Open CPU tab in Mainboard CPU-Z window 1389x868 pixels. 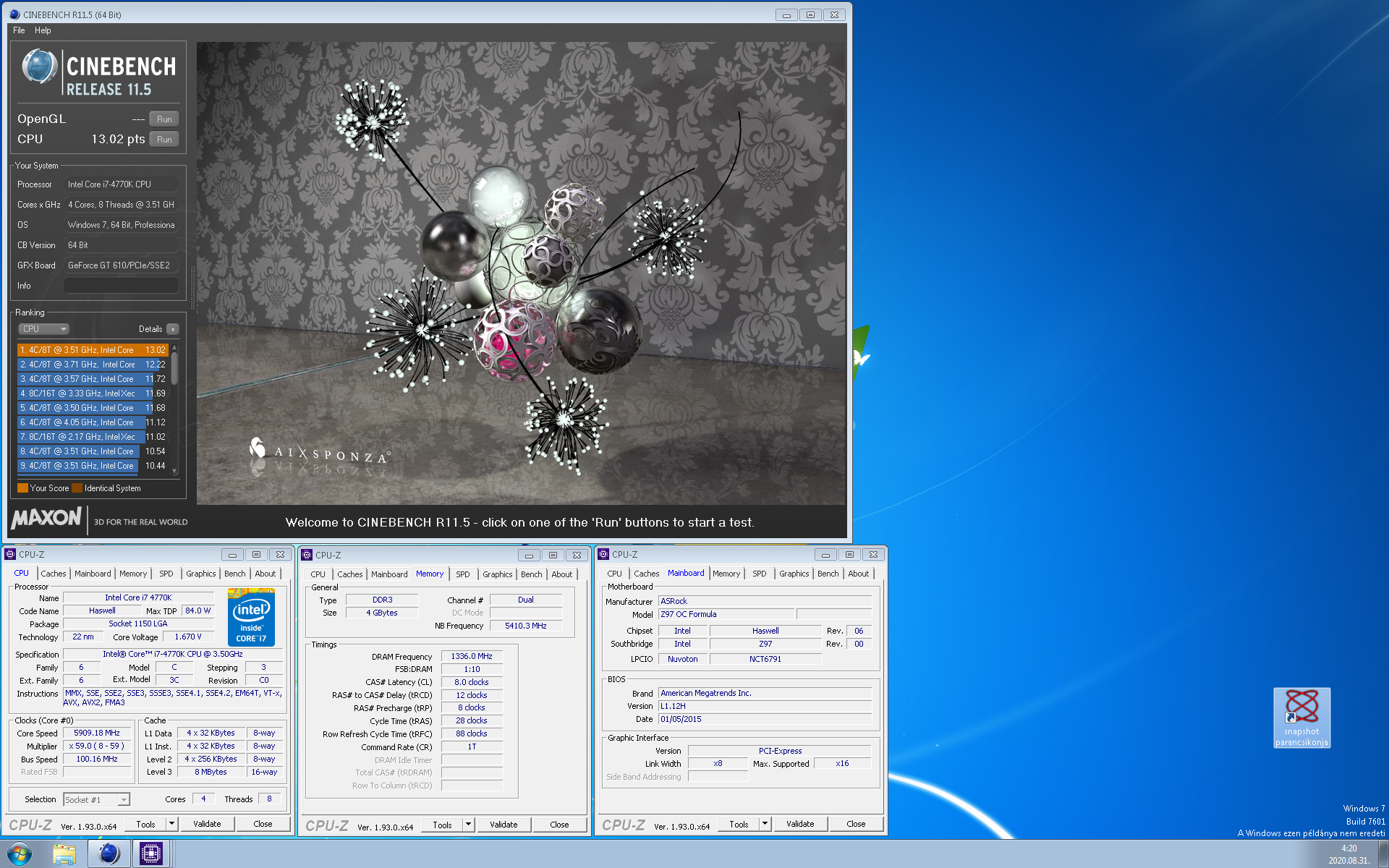pos(614,574)
